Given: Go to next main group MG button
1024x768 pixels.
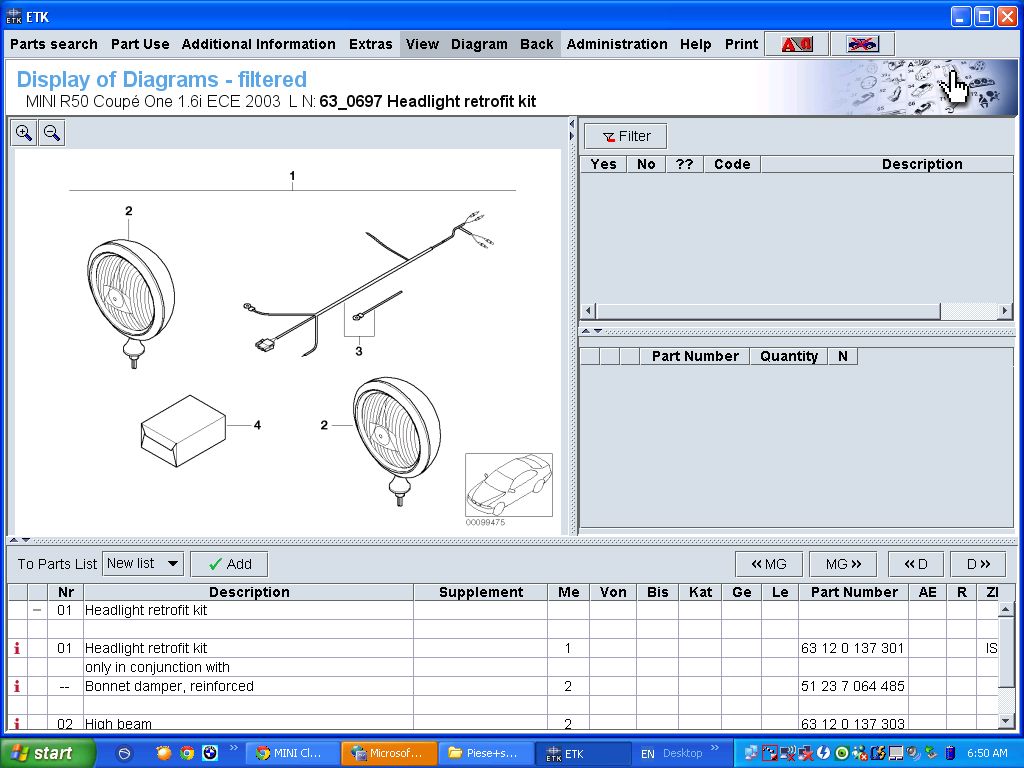Looking at the screenshot, I should [843, 564].
